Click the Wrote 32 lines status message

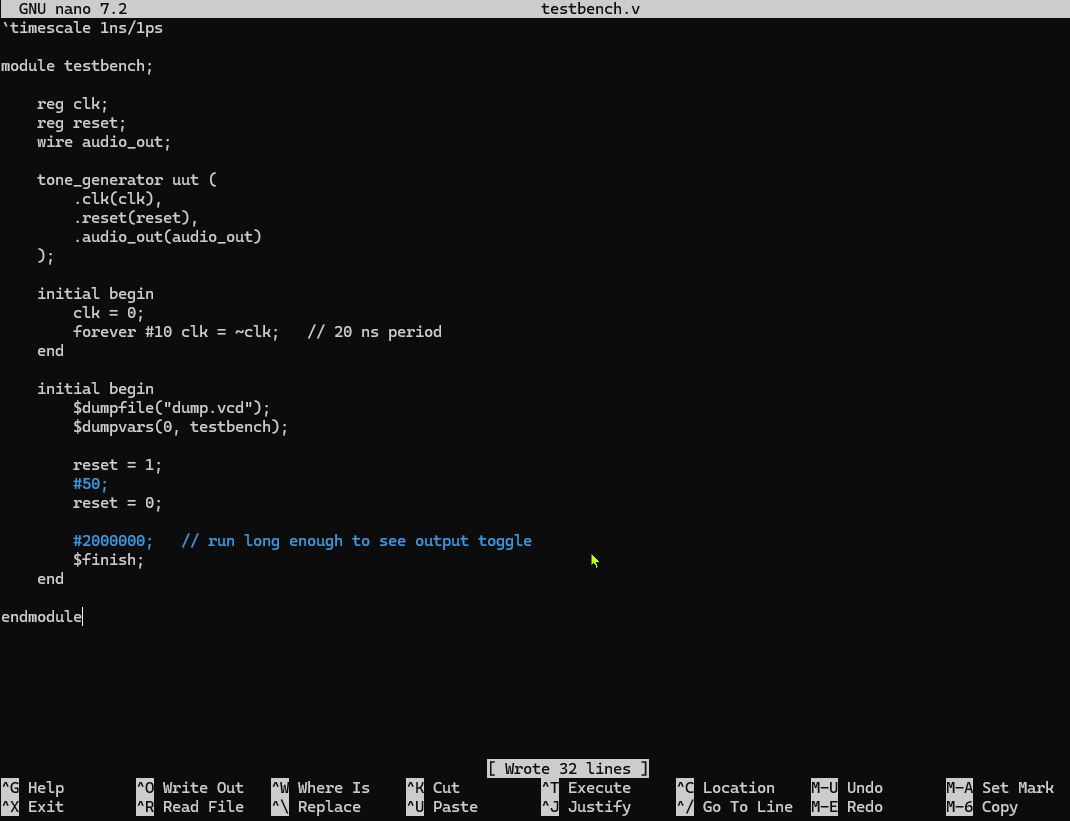pyautogui.click(x=567, y=769)
